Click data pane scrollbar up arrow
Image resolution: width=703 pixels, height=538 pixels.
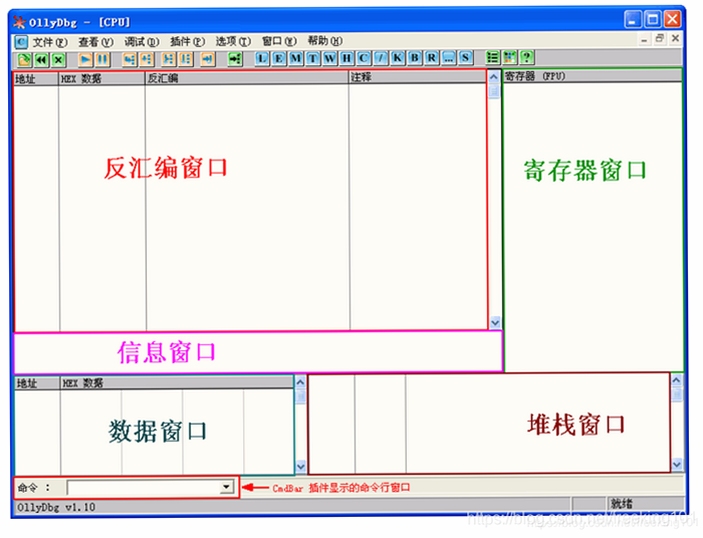pos(300,382)
